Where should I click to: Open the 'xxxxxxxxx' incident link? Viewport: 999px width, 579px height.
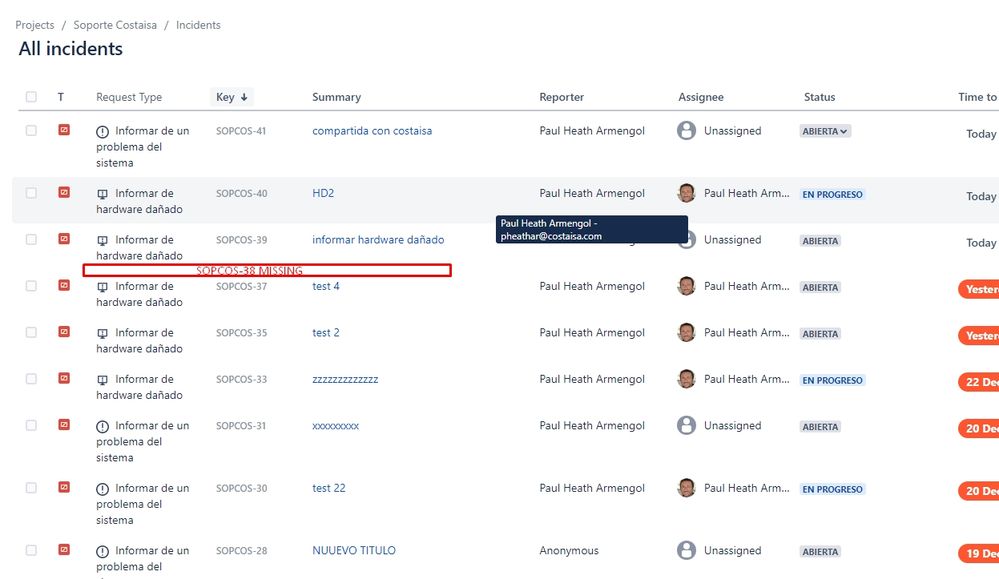coord(336,425)
